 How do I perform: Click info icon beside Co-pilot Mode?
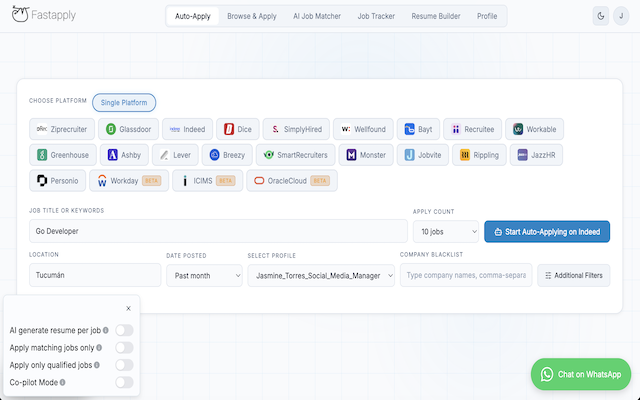click(x=62, y=382)
